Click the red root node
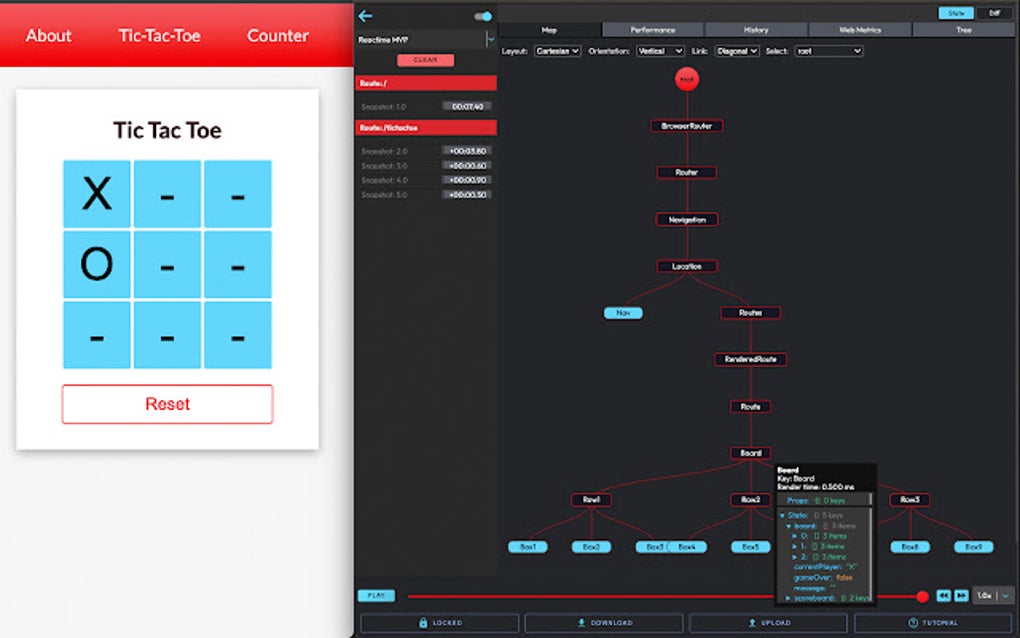This screenshot has width=1020, height=638. click(686, 79)
